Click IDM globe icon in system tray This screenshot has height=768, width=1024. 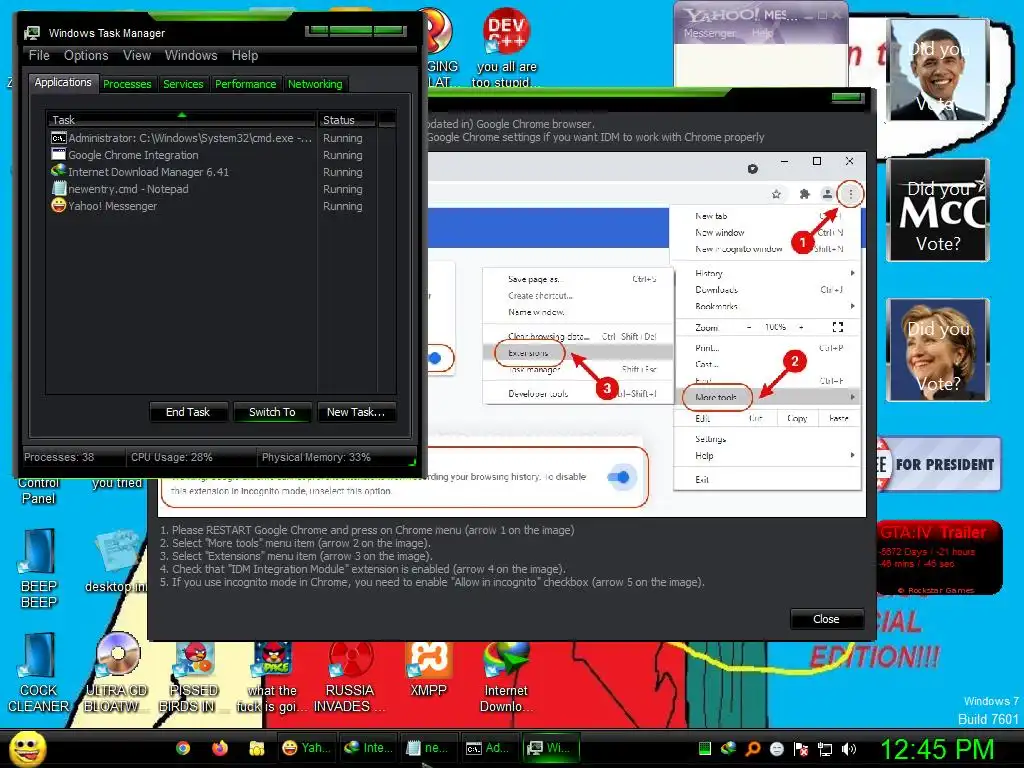tap(729, 749)
